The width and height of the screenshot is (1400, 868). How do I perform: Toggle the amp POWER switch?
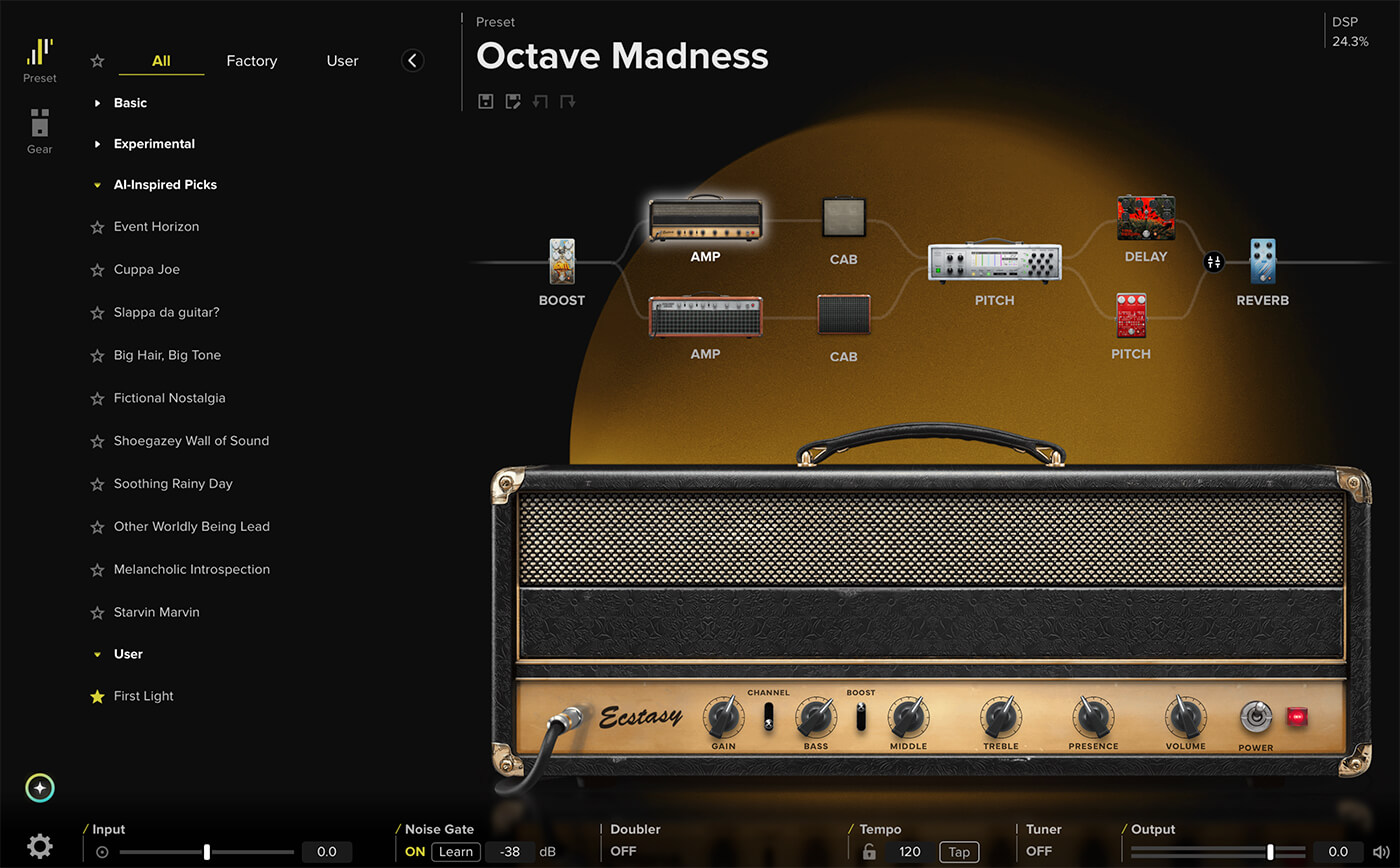1256,716
